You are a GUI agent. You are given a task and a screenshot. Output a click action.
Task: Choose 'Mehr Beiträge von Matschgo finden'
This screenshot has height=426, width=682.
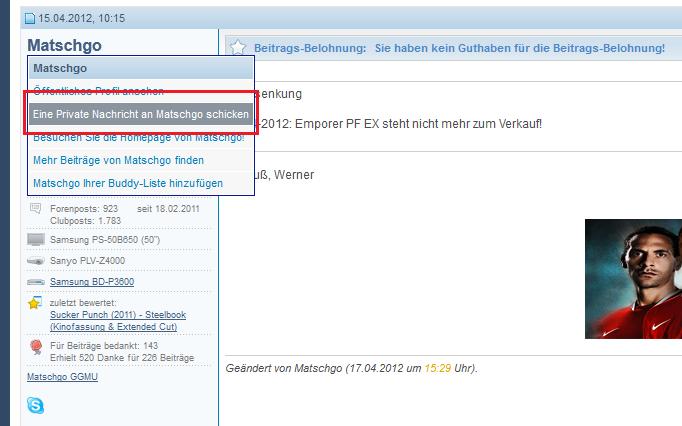pos(118,160)
